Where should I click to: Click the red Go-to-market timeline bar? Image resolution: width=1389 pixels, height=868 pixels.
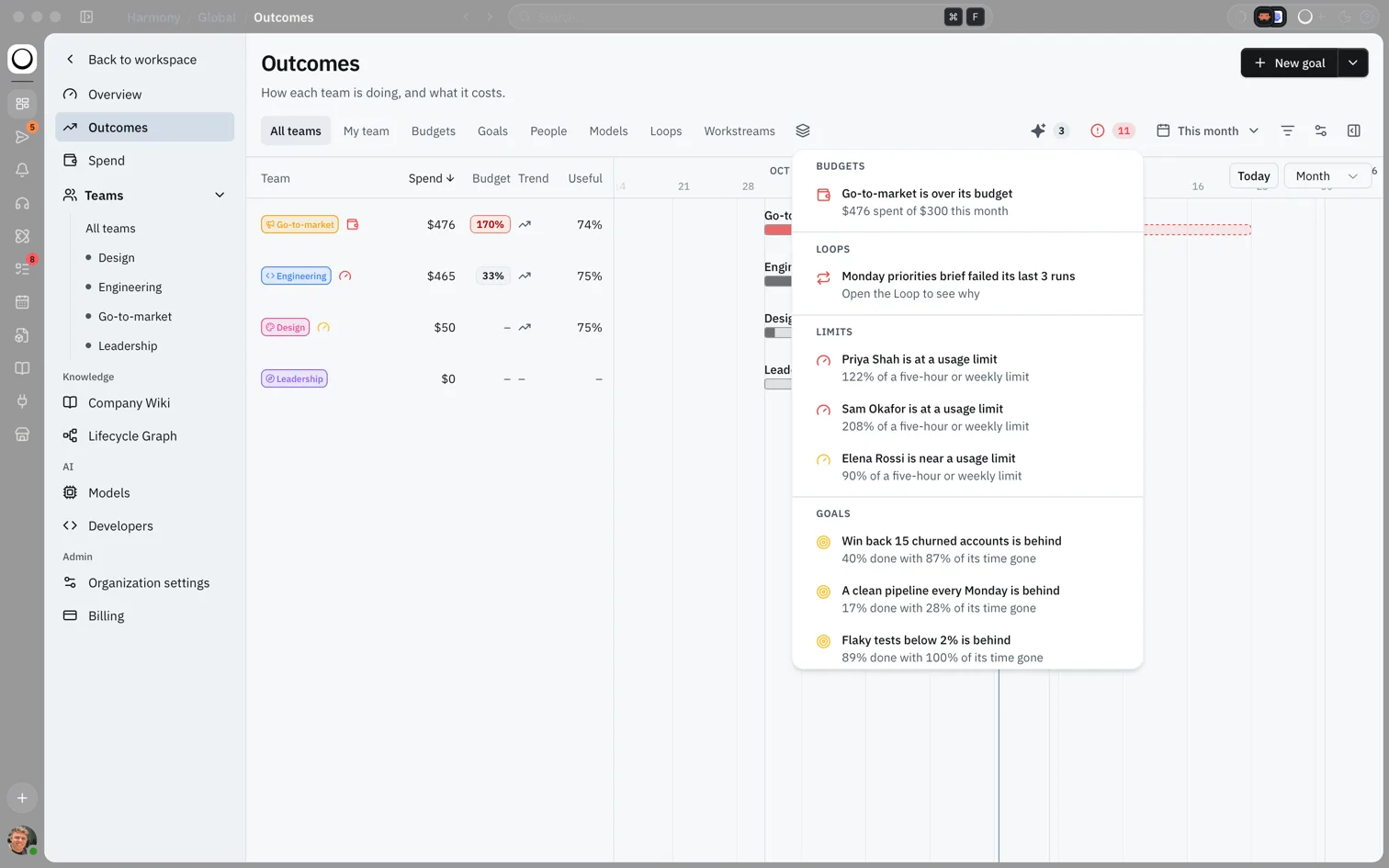point(777,230)
